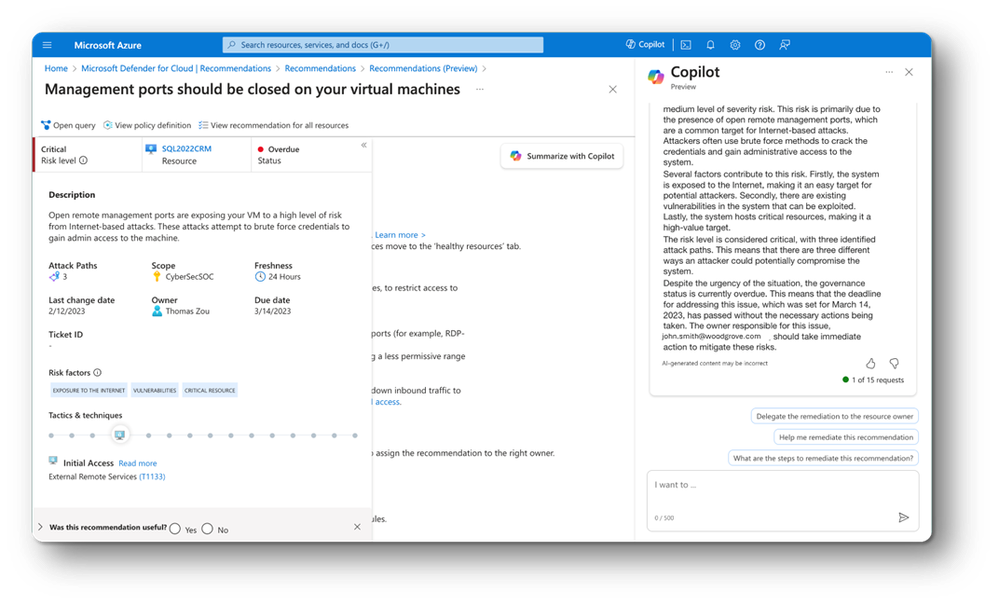Image resolution: width=999 pixels, height=609 pixels.
Task: Click the Copilot logo icon
Action: (656, 76)
